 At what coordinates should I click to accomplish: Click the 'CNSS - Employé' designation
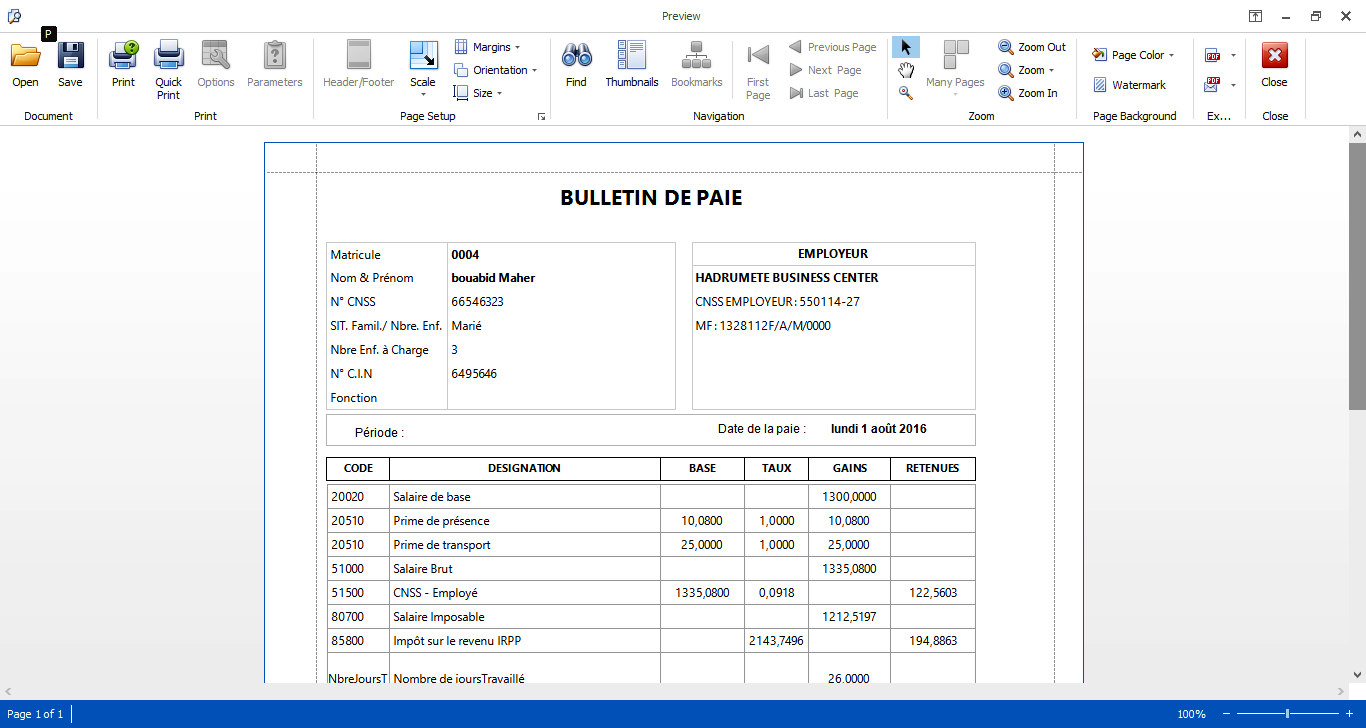click(x=436, y=593)
